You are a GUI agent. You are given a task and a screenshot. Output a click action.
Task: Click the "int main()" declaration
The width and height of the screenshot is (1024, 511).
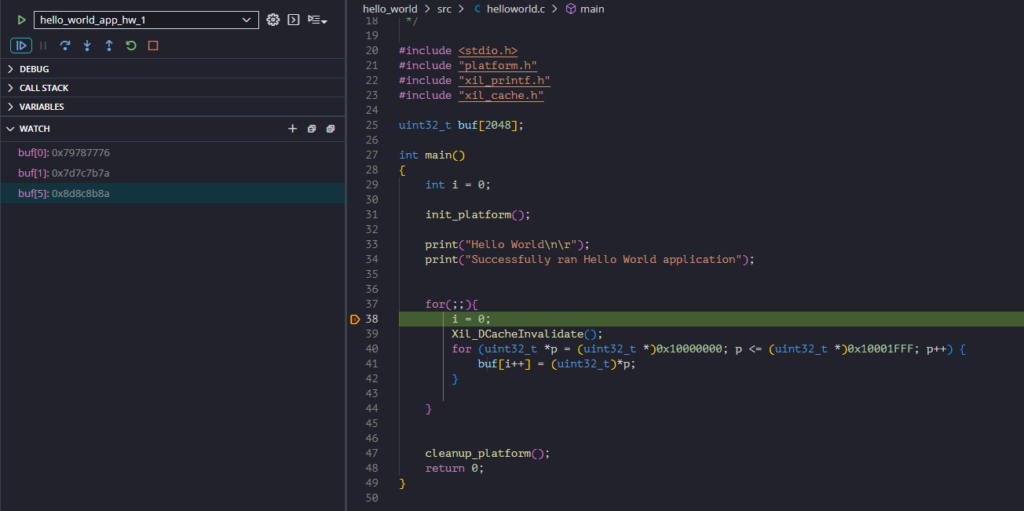click(x=432, y=155)
